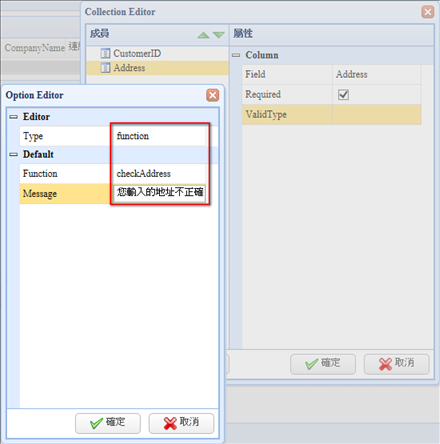Close the Option Editor dialog
This screenshot has width=440, height=444.
212,95
